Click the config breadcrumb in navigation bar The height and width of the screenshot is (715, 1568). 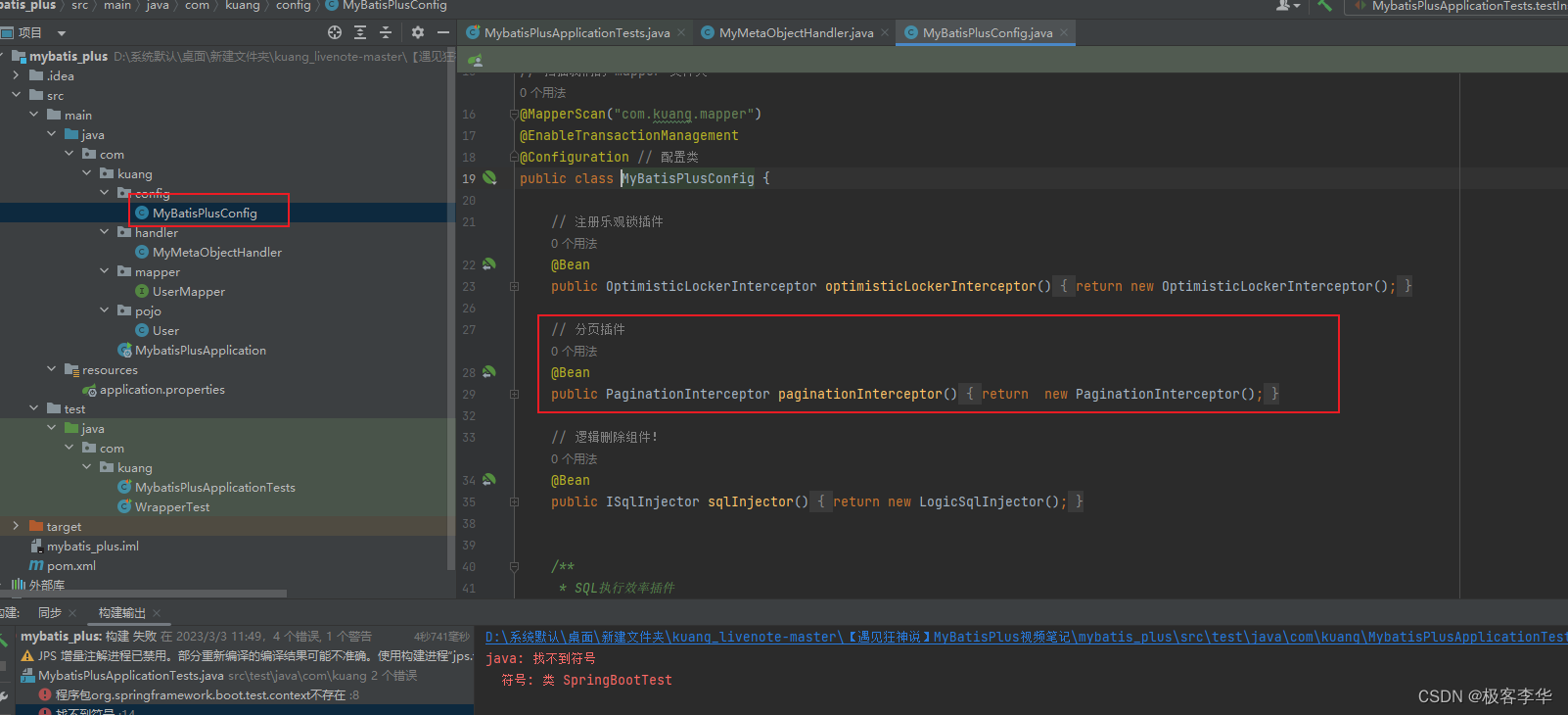pyautogui.click(x=293, y=5)
